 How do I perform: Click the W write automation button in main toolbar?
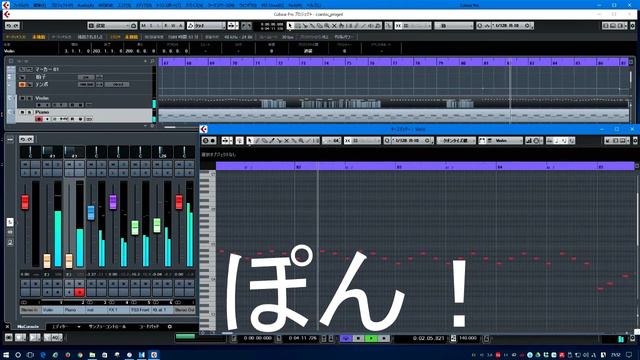coord(173,26)
